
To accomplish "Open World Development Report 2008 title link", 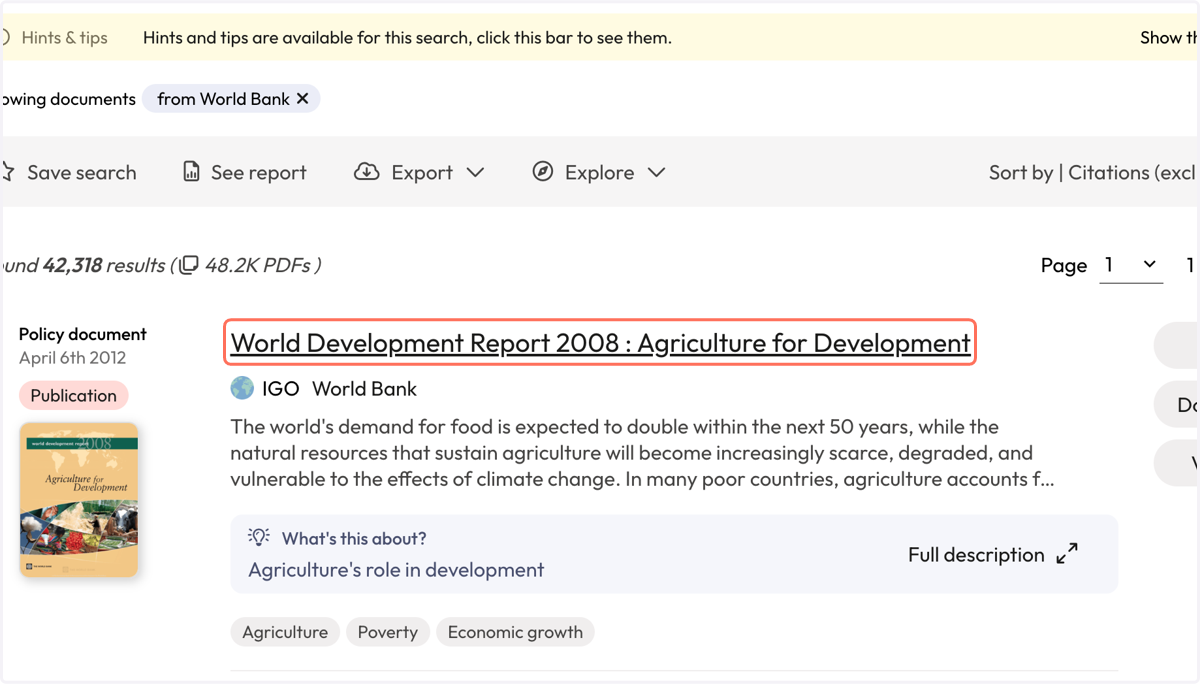I will [x=600, y=343].
